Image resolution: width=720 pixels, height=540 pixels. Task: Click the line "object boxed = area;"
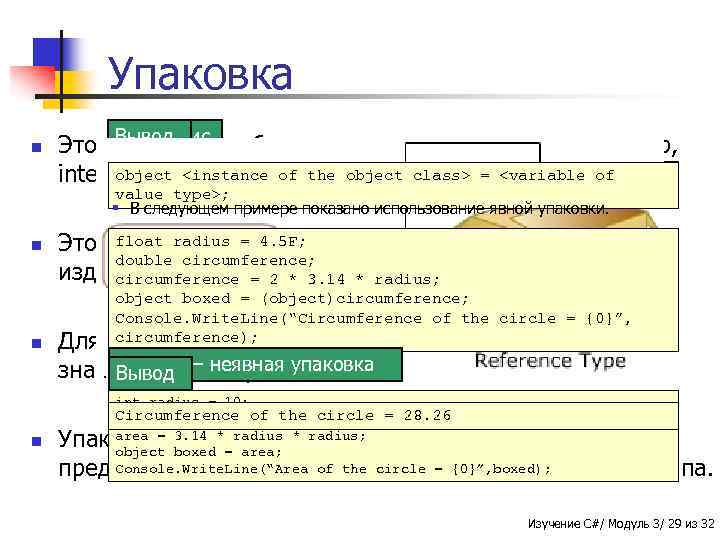click(x=198, y=452)
